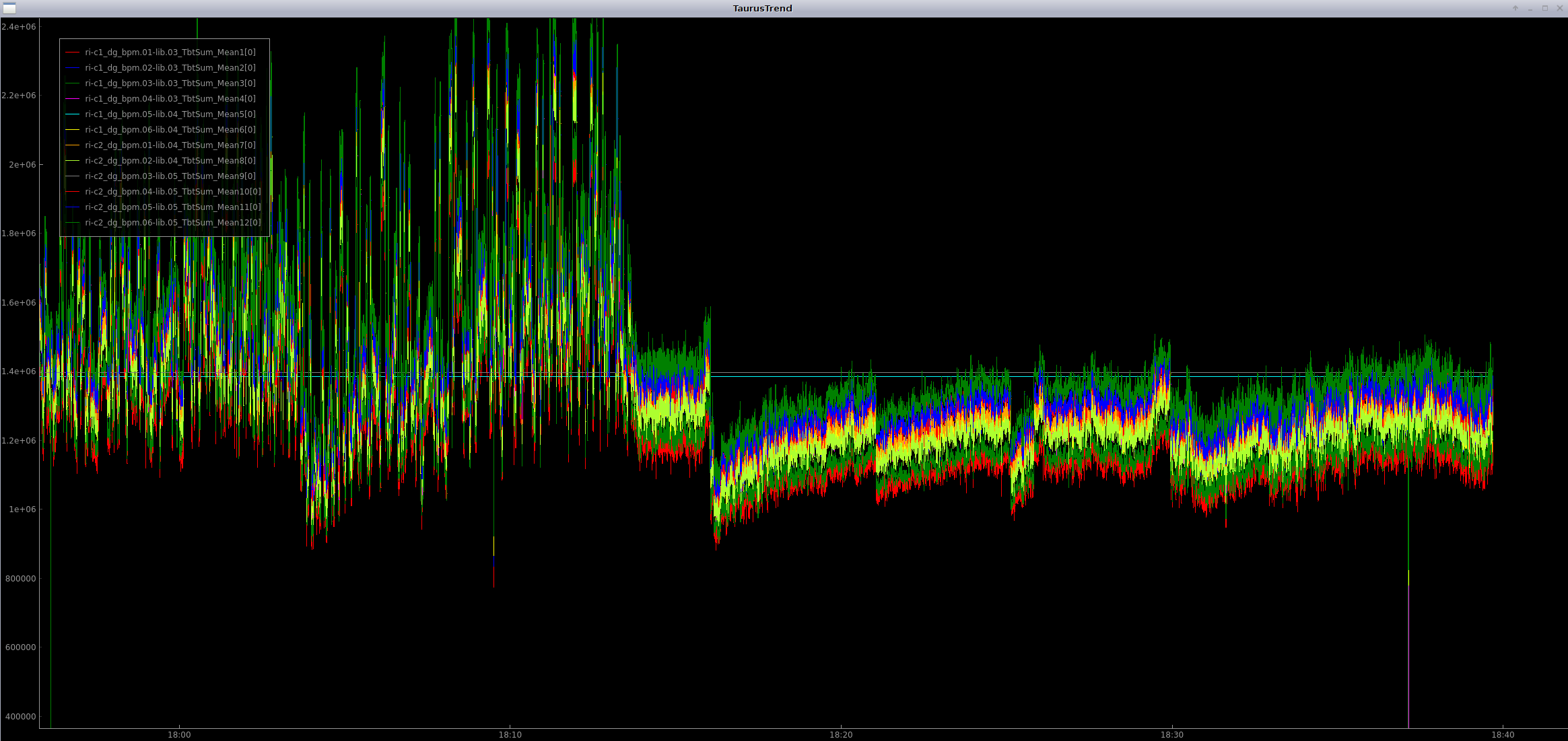Viewport: 1568px width, 741px height.
Task: Minimize the TaurusTrend window
Action: pyautogui.click(x=1530, y=8)
